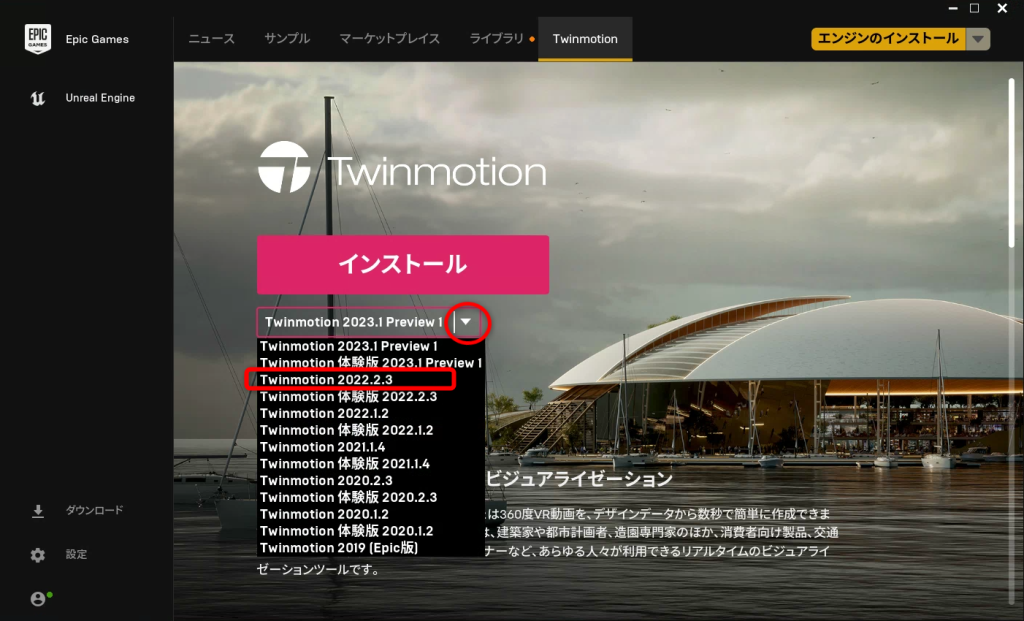1024x621 pixels.
Task: Choose Twinmotion 2023.1 Preview 1 from the list
Action: tap(349, 346)
